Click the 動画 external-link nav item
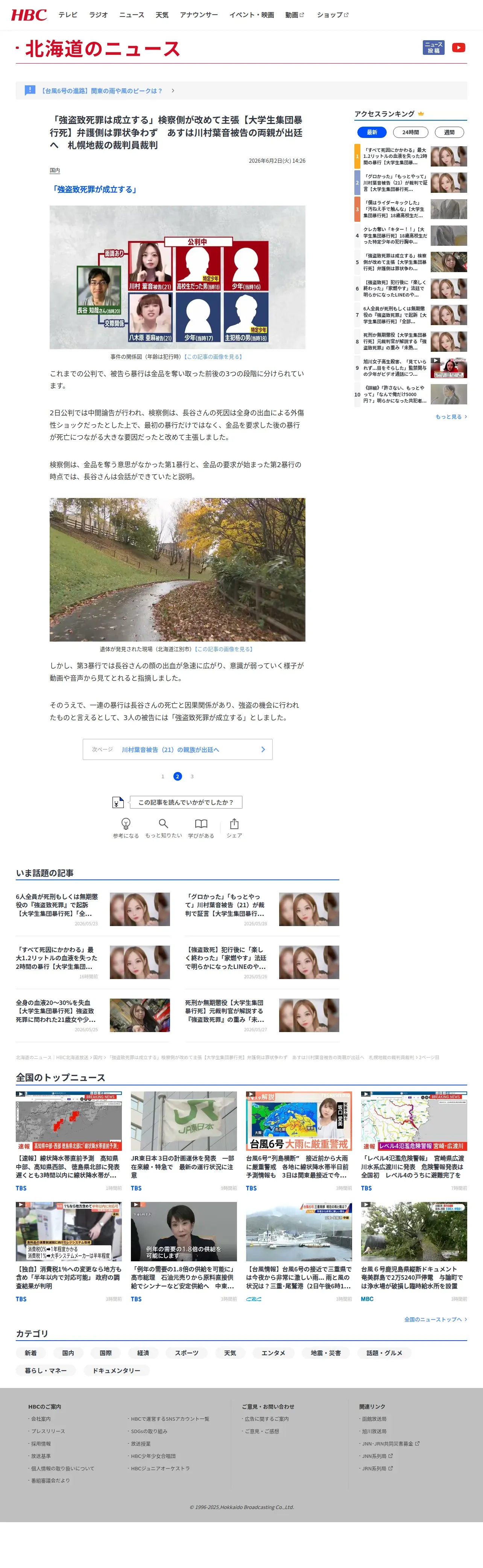Image resolution: width=483 pixels, height=1568 pixels. coord(295,15)
